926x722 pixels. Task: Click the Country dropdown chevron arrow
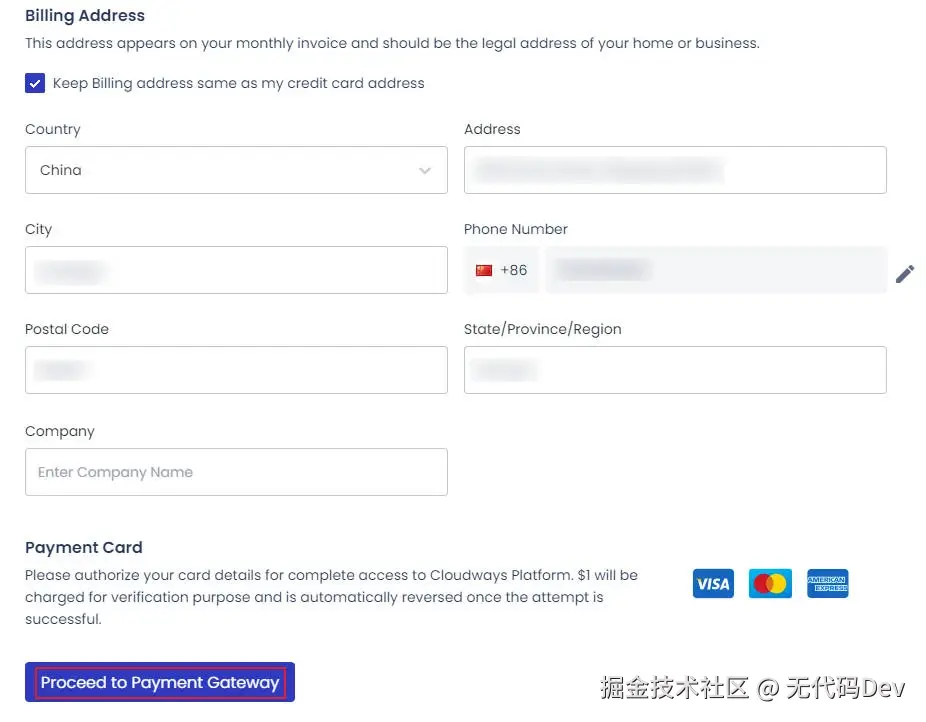(424, 170)
